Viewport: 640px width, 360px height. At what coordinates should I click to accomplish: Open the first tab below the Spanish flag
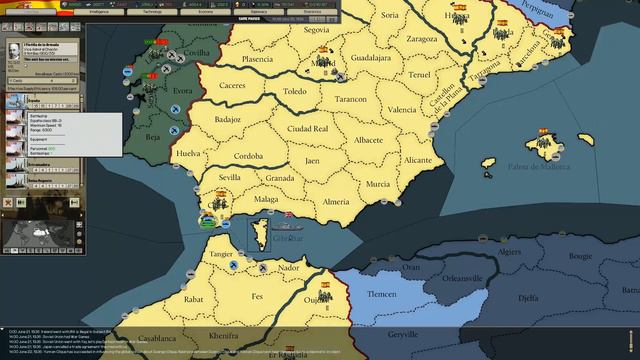31,12
